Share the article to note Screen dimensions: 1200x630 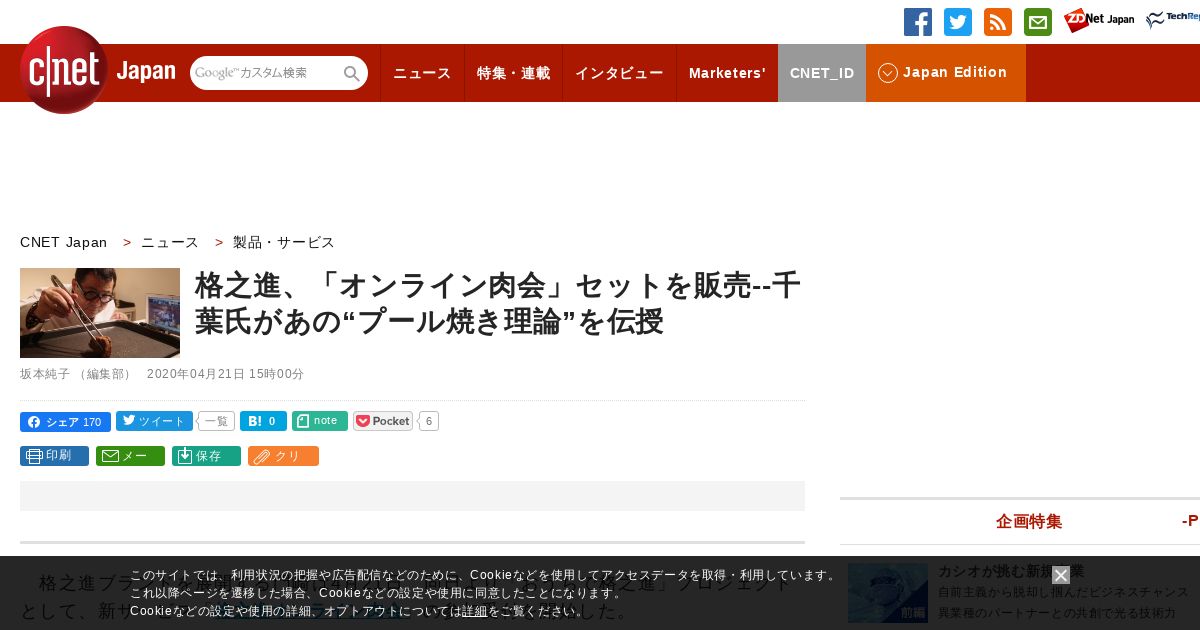(x=320, y=421)
